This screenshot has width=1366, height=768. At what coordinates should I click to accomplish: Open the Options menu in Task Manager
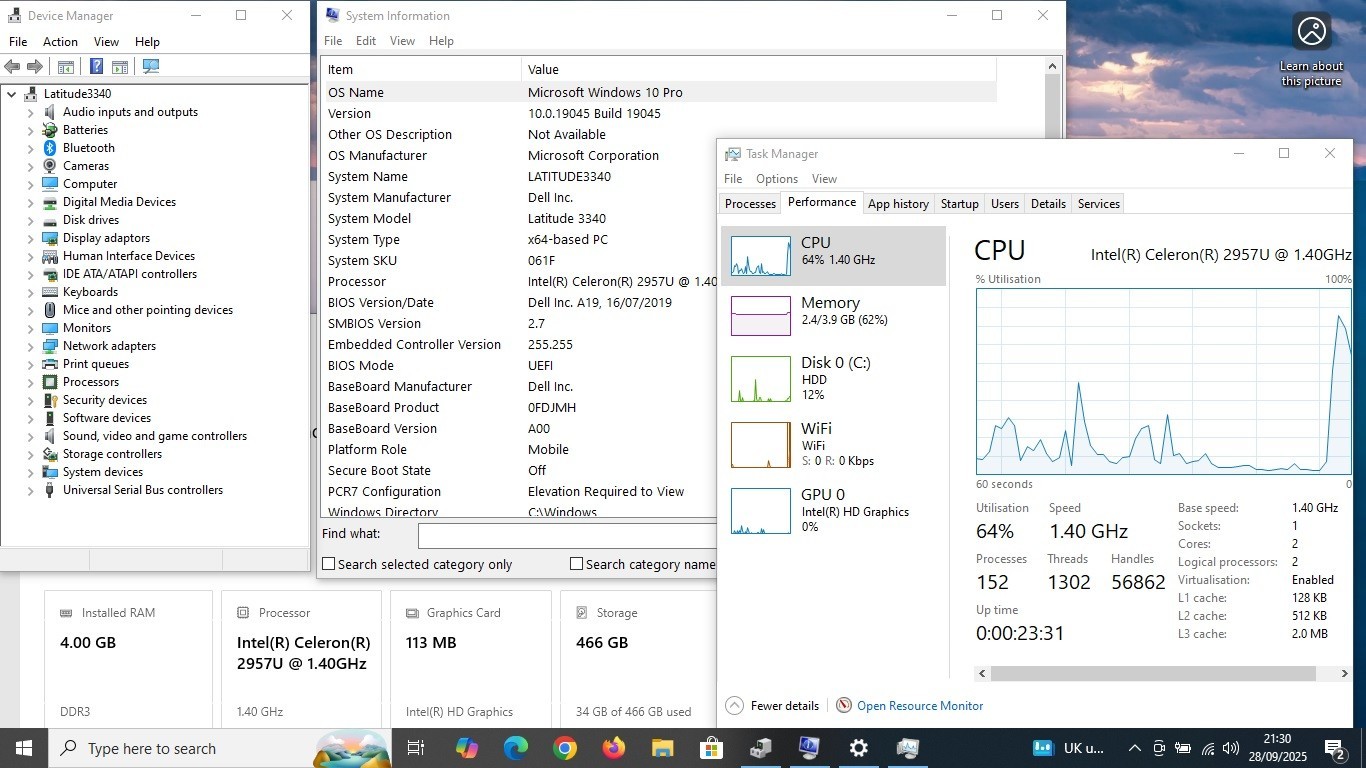coord(777,179)
